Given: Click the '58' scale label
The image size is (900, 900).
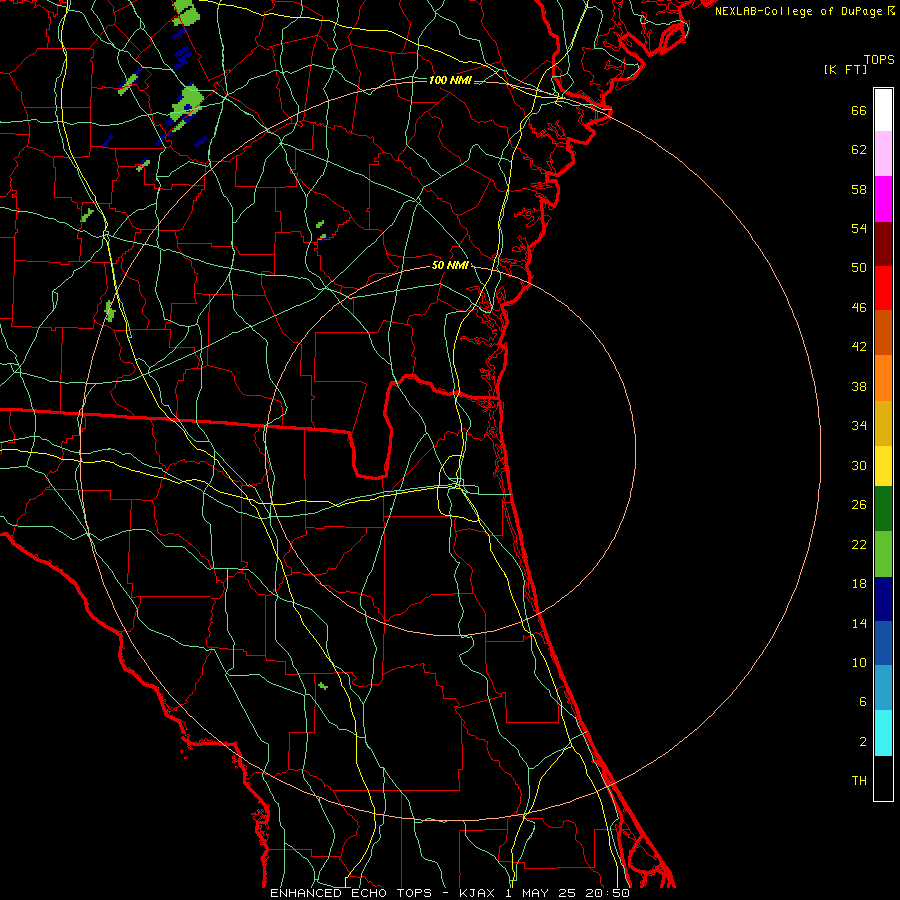Looking at the screenshot, I should [x=859, y=189].
